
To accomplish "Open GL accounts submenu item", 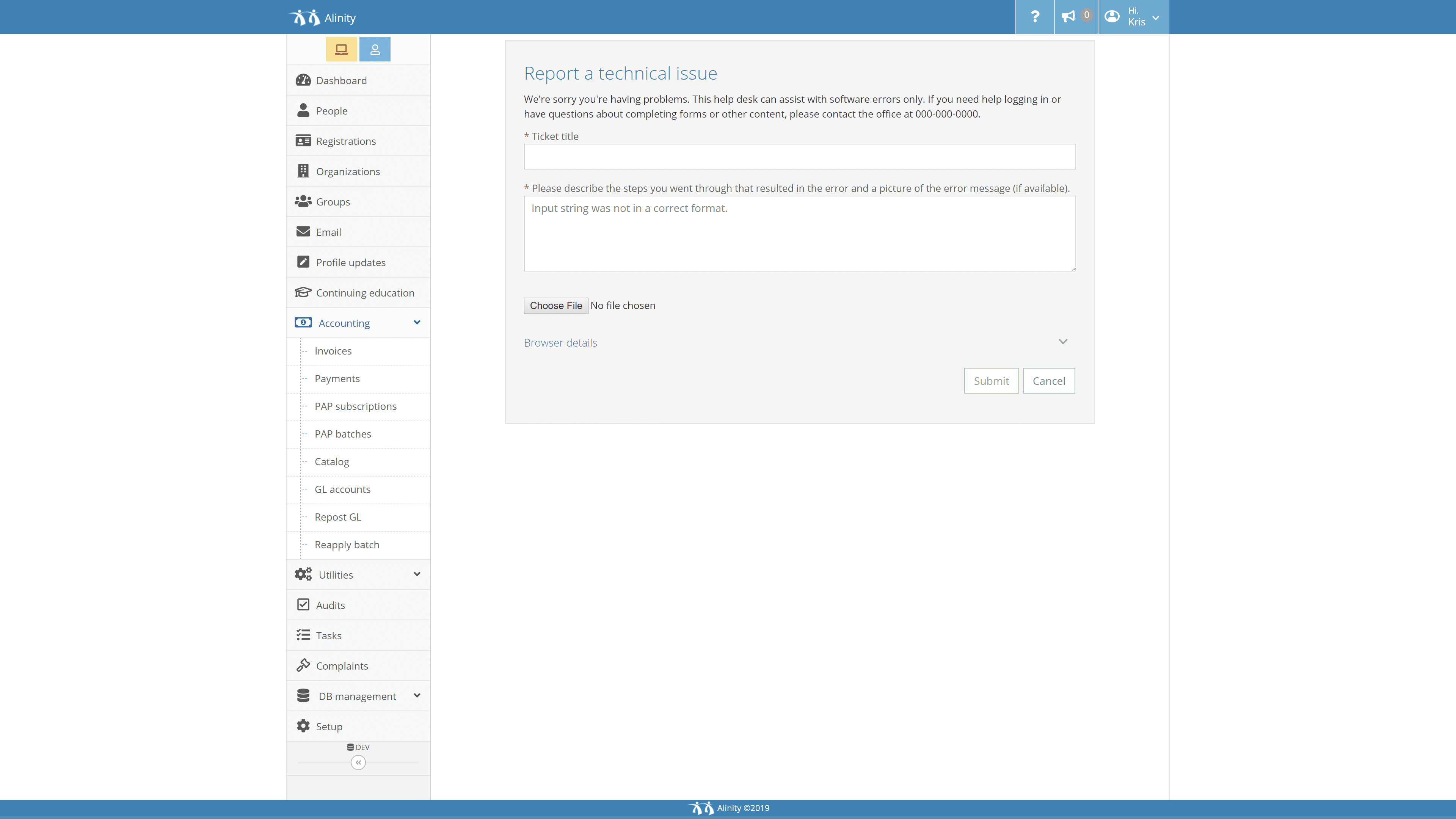I will pyautogui.click(x=358, y=490).
